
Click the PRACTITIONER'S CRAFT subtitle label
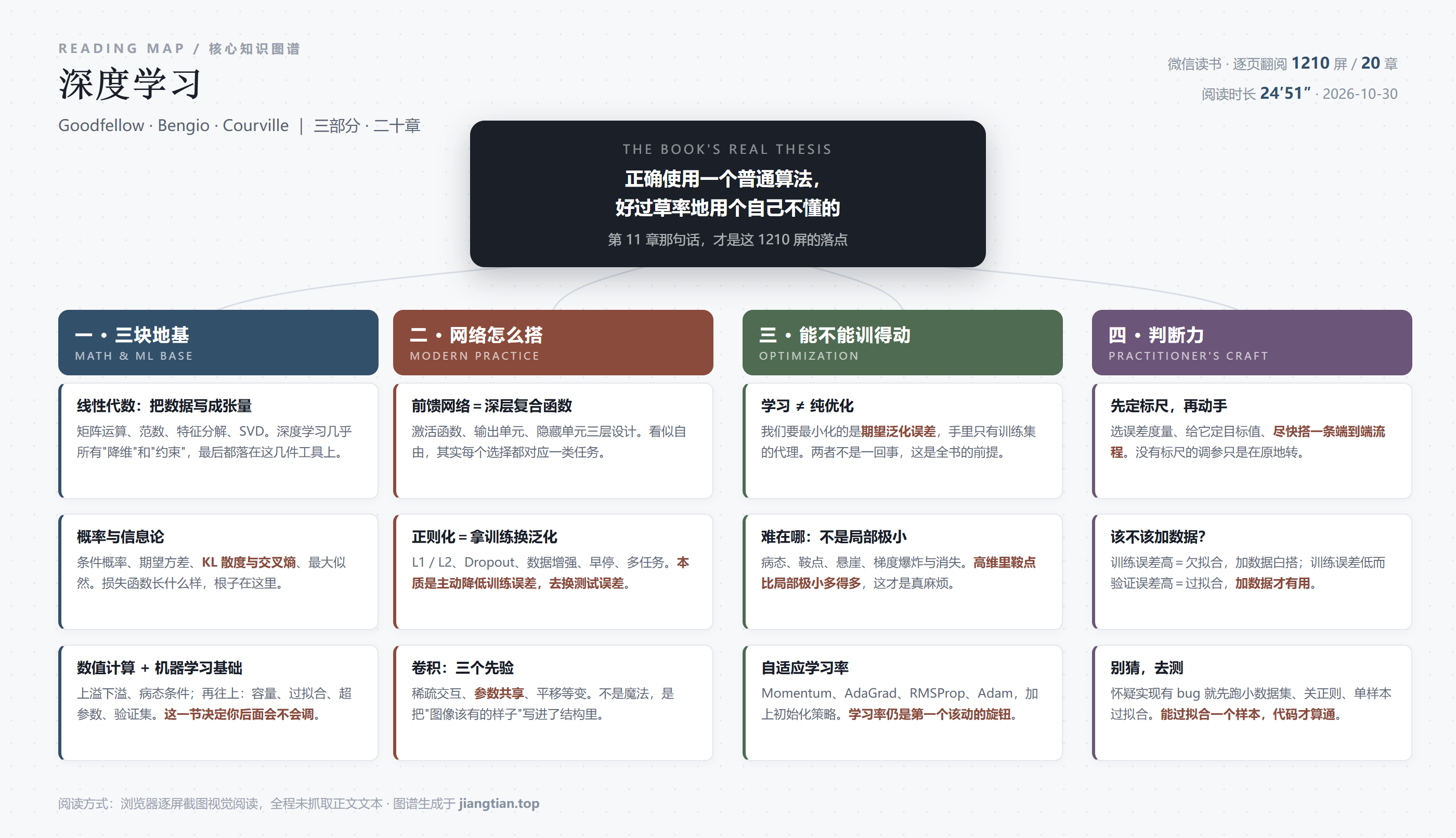[1188, 356]
